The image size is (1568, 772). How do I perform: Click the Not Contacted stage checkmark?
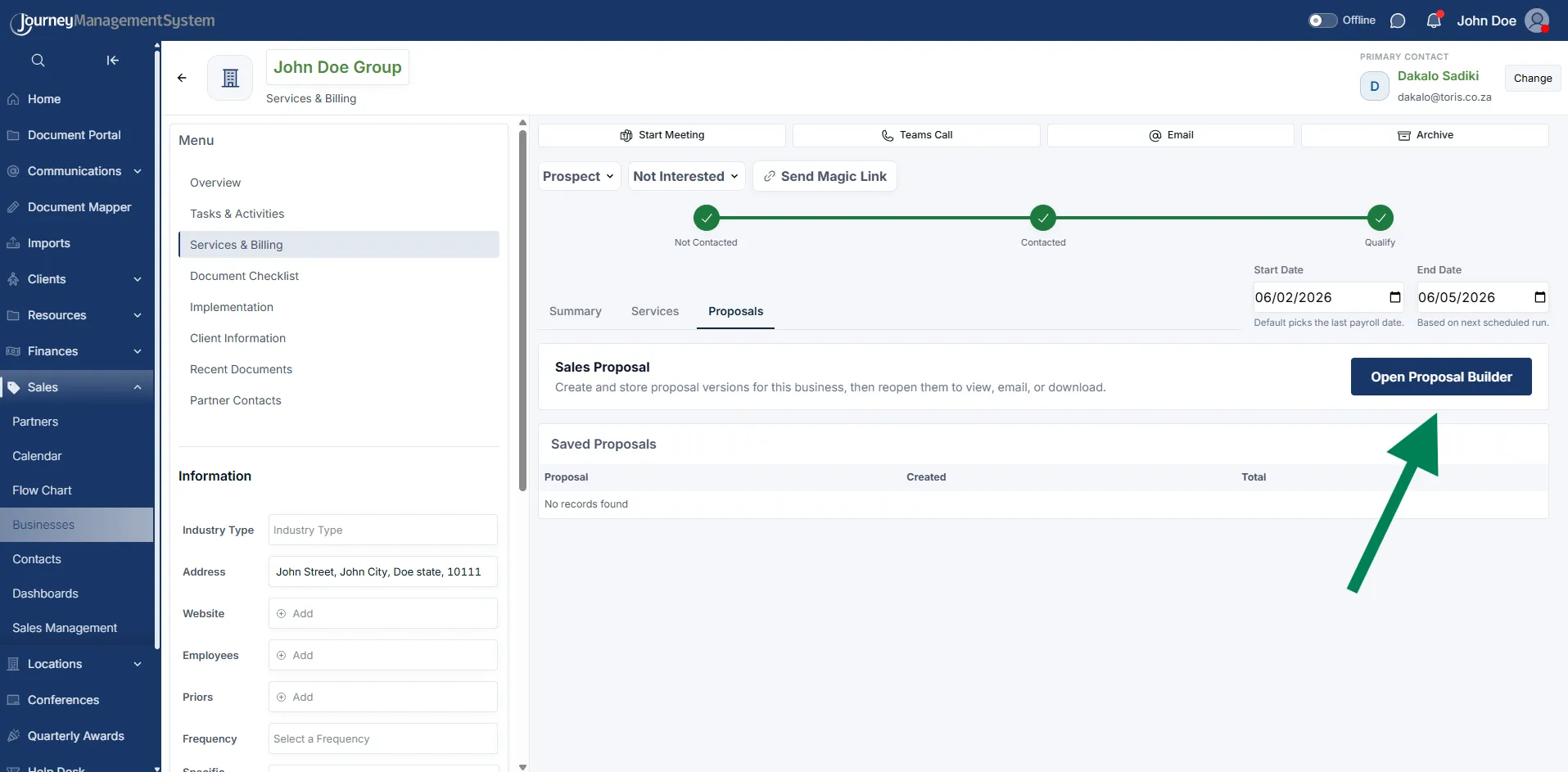(706, 218)
